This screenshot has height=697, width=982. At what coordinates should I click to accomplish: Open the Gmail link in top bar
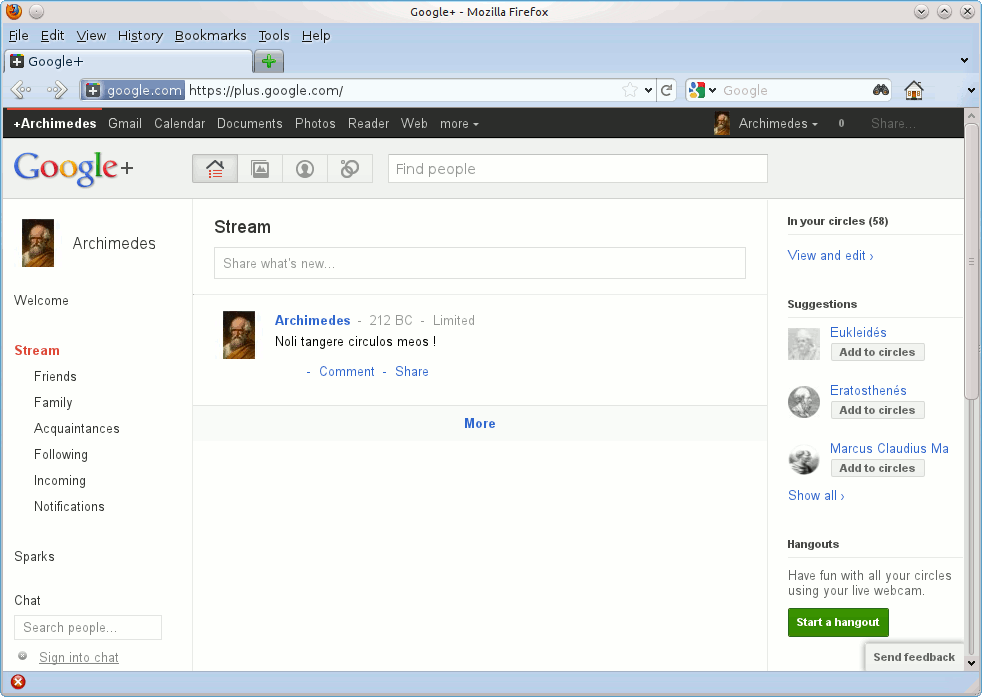(x=125, y=123)
